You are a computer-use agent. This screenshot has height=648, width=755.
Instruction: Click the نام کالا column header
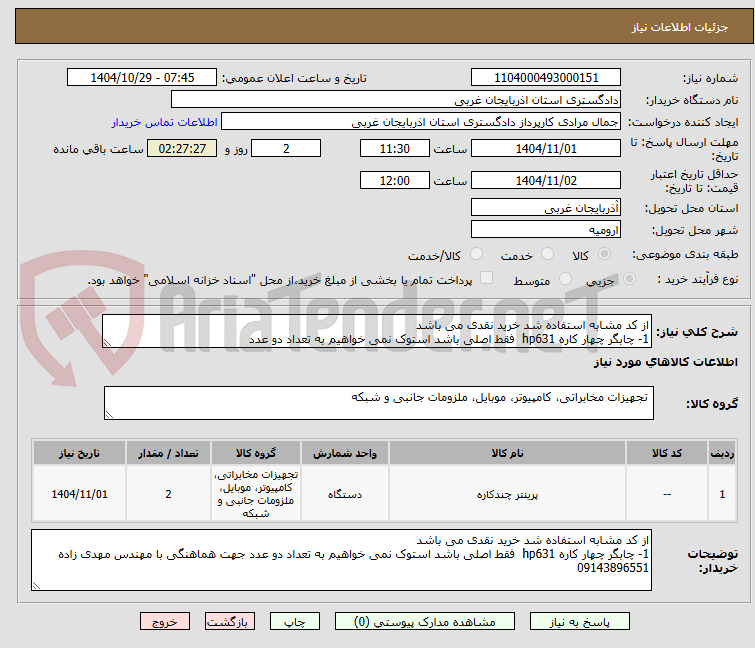pos(507,453)
